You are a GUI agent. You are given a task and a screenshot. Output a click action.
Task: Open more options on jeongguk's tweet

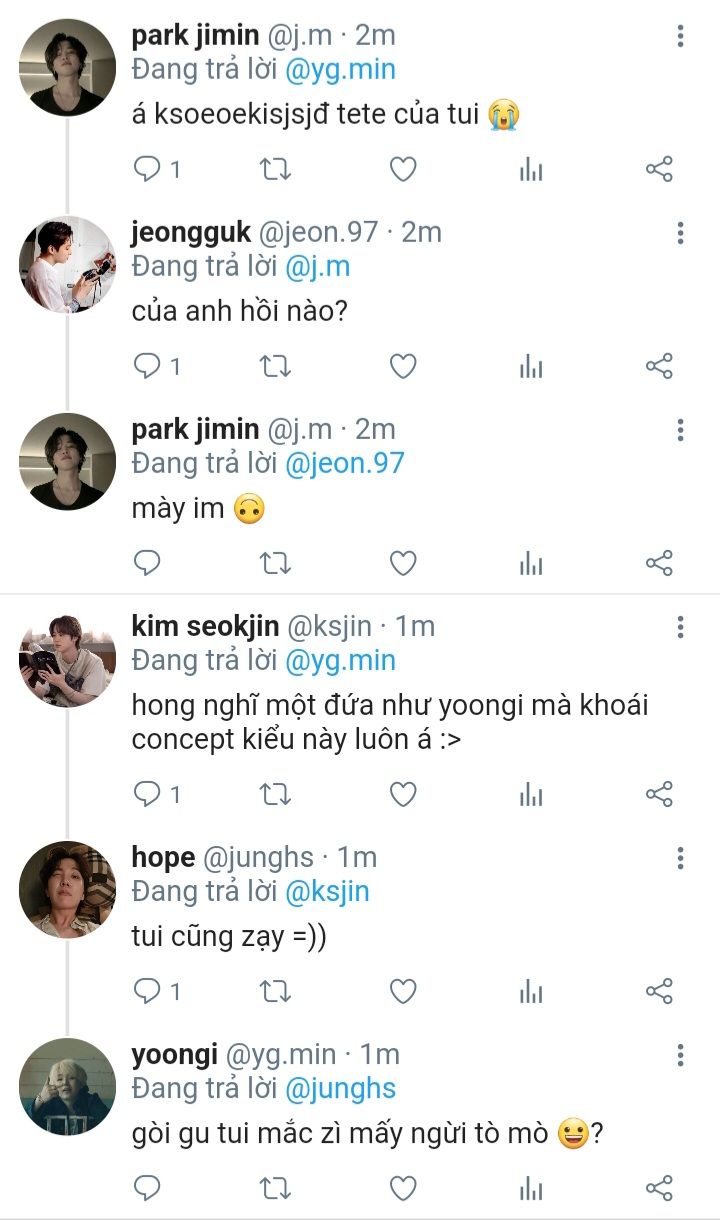coord(680,234)
